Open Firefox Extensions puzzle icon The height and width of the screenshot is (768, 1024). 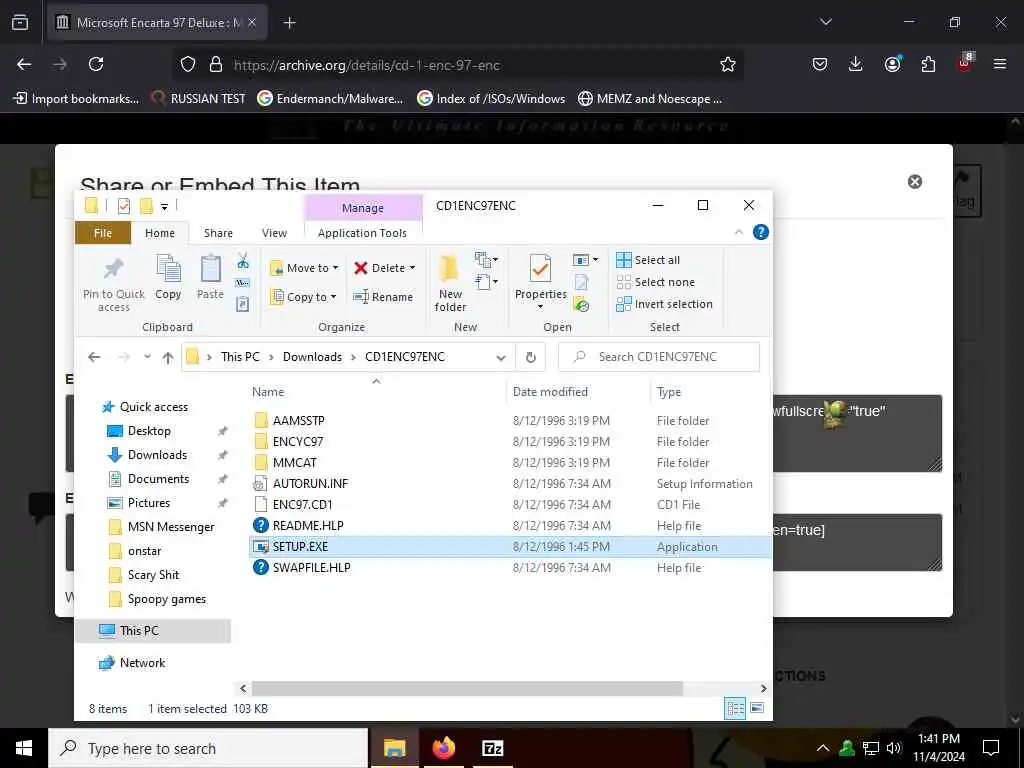[x=928, y=64]
